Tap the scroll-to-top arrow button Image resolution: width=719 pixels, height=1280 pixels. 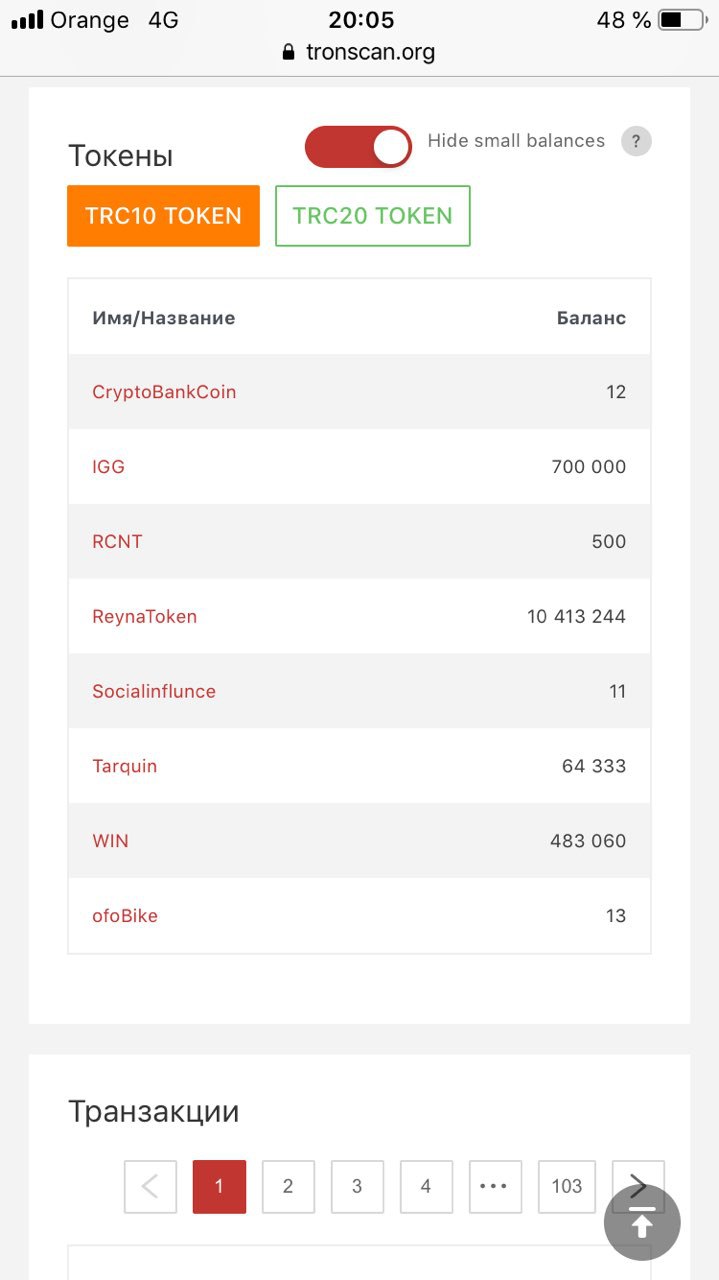(x=642, y=1222)
